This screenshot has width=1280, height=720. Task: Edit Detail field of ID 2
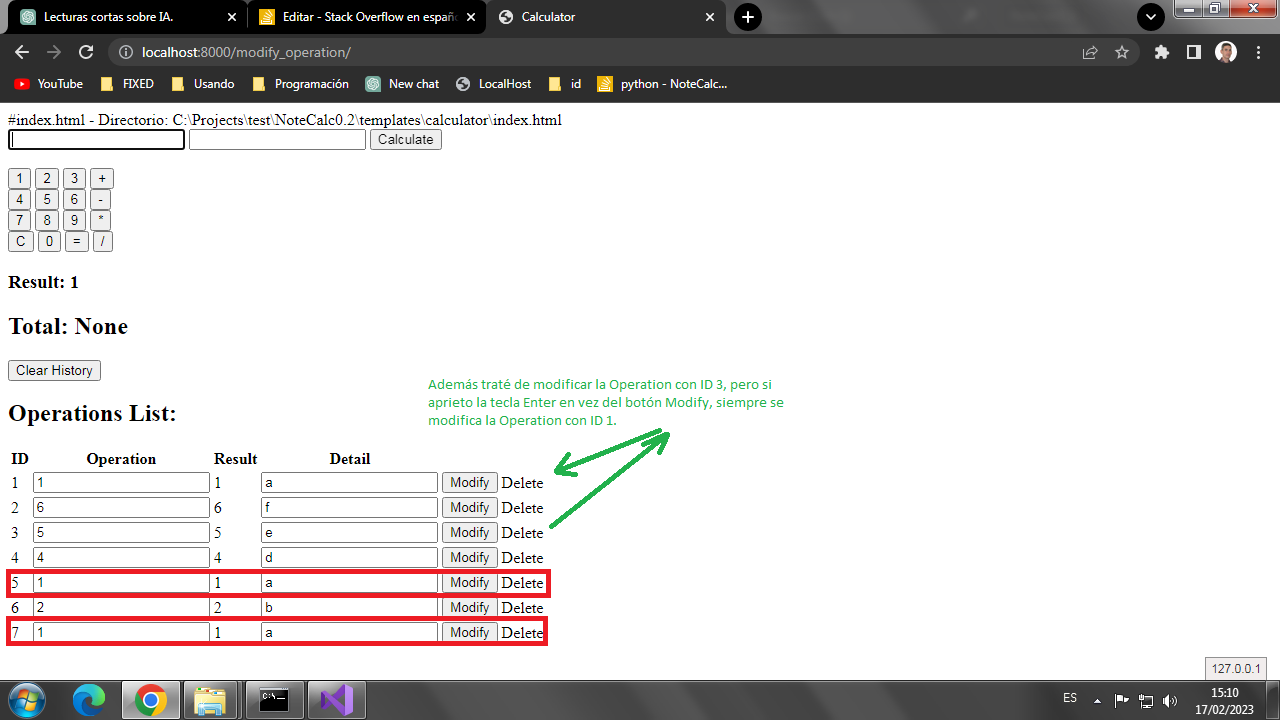point(349,507)
